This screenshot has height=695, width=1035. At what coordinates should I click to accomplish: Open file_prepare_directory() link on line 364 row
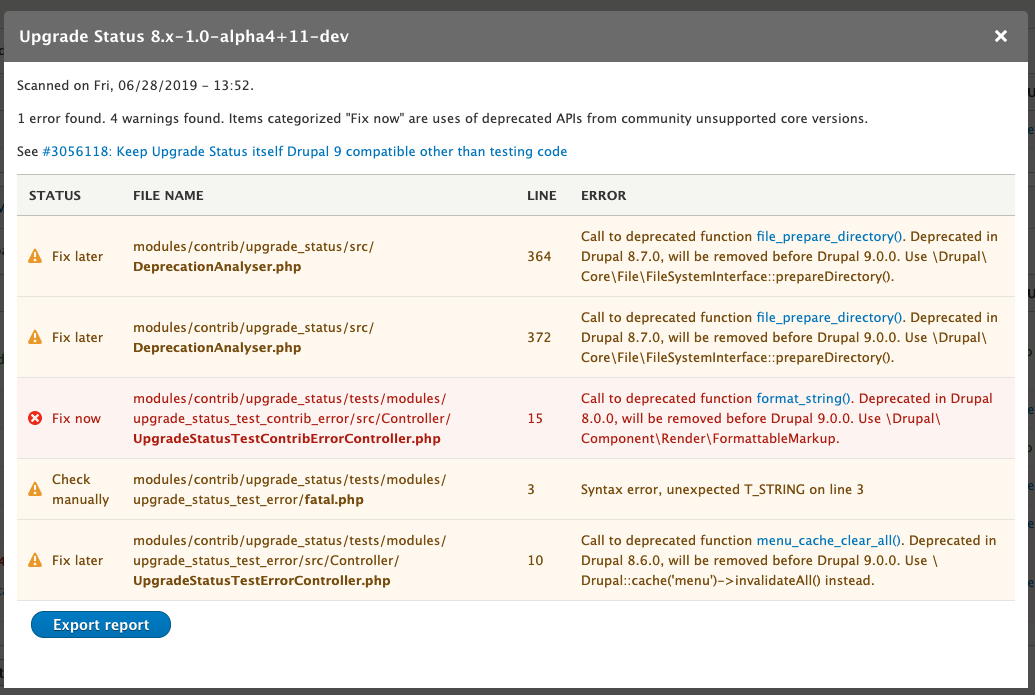pyautogui.click(x=829, y=236)
